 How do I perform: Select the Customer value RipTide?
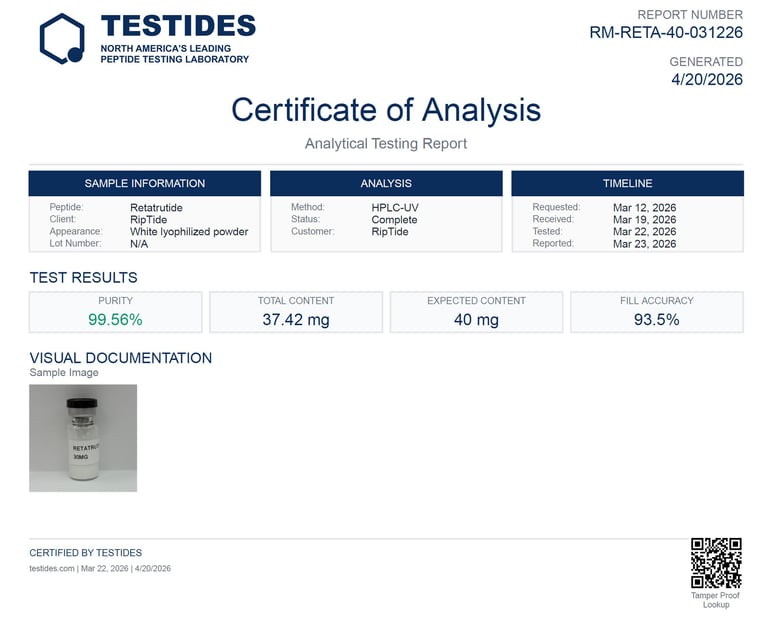[390, 232]
